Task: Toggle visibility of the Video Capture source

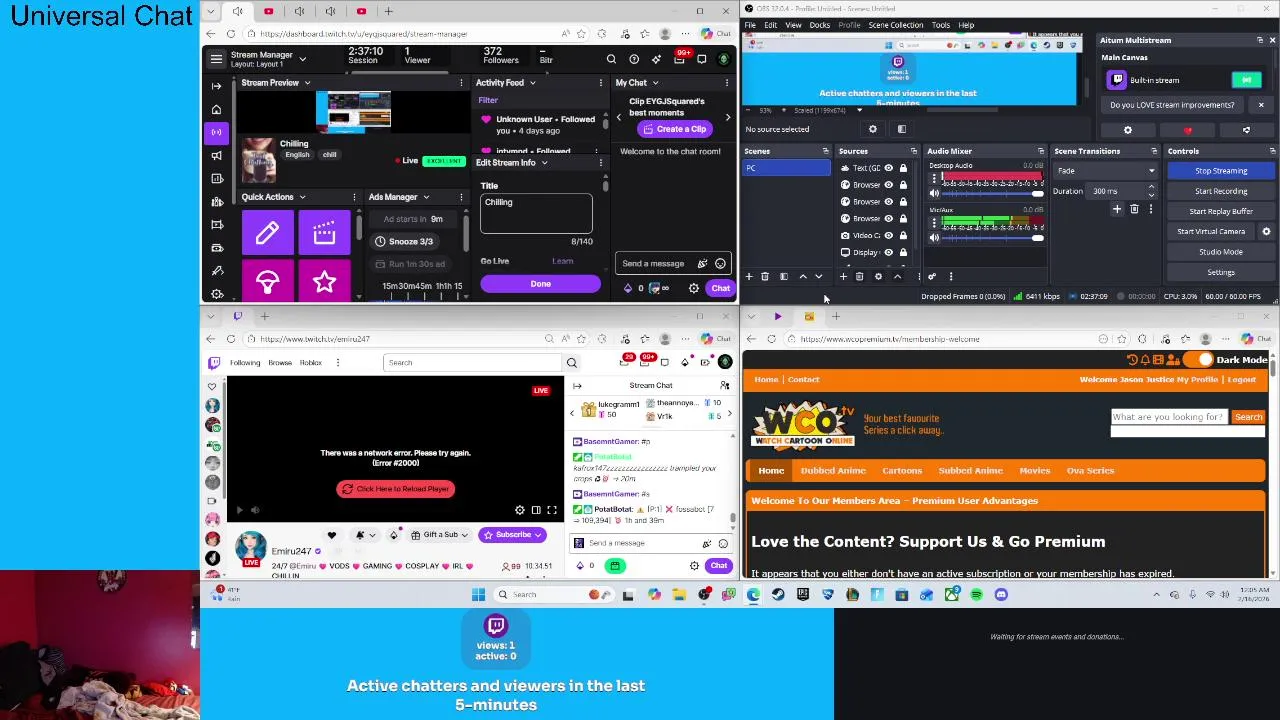Action: point(888,235)
